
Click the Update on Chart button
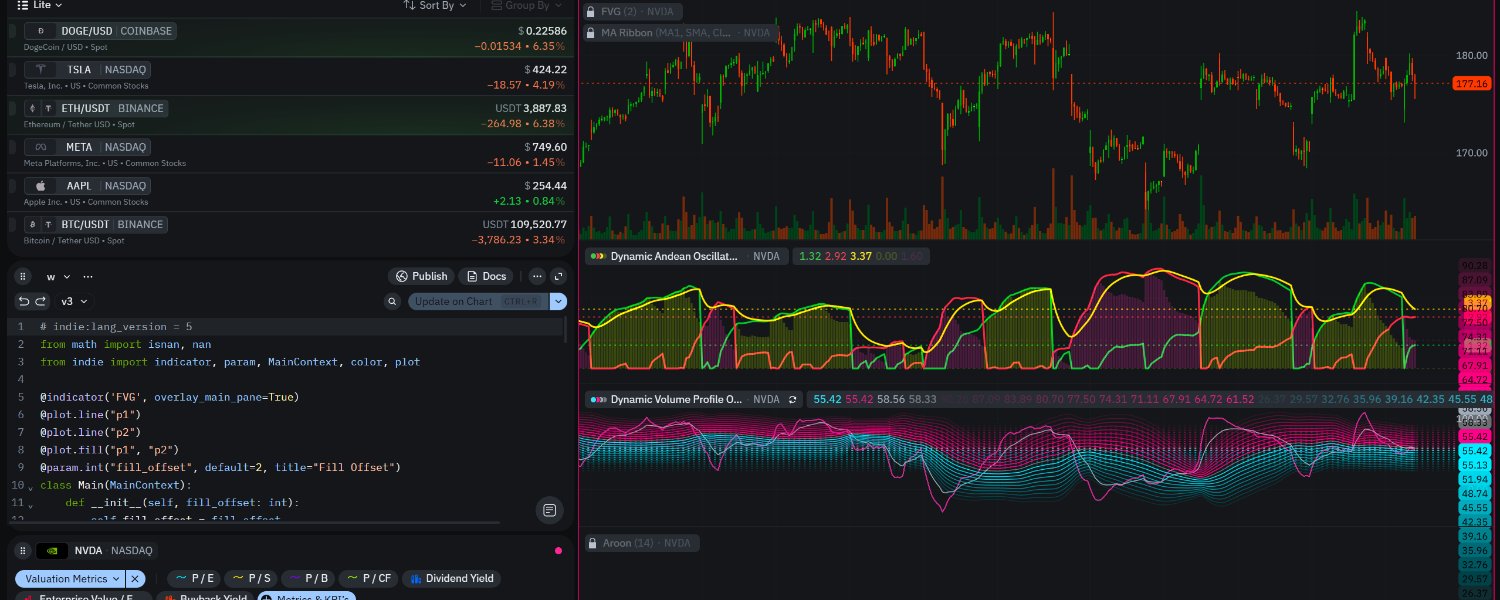tap(478, 301)
